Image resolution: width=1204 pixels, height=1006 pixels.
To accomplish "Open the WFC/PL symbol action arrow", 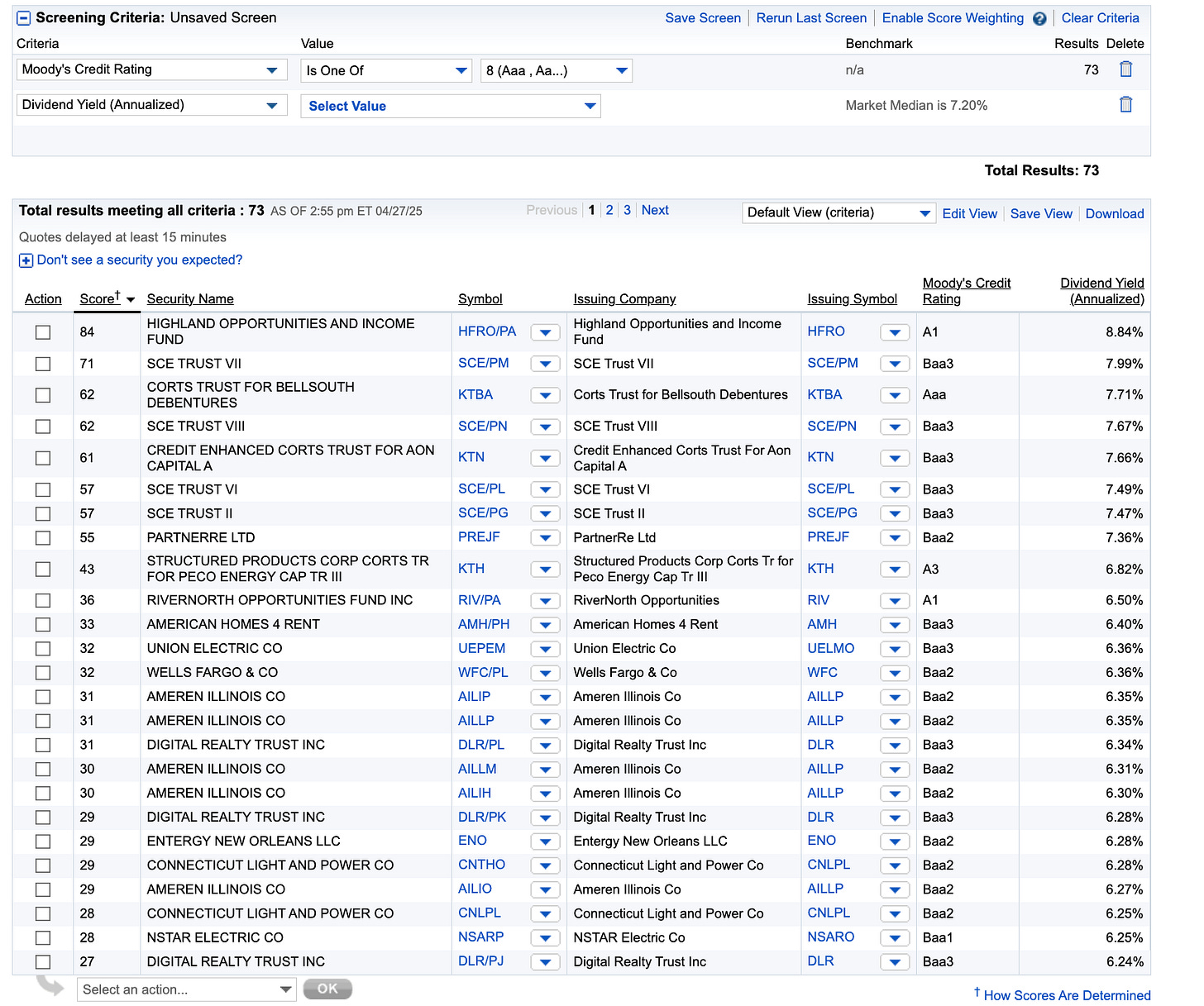I will (545, 673).
